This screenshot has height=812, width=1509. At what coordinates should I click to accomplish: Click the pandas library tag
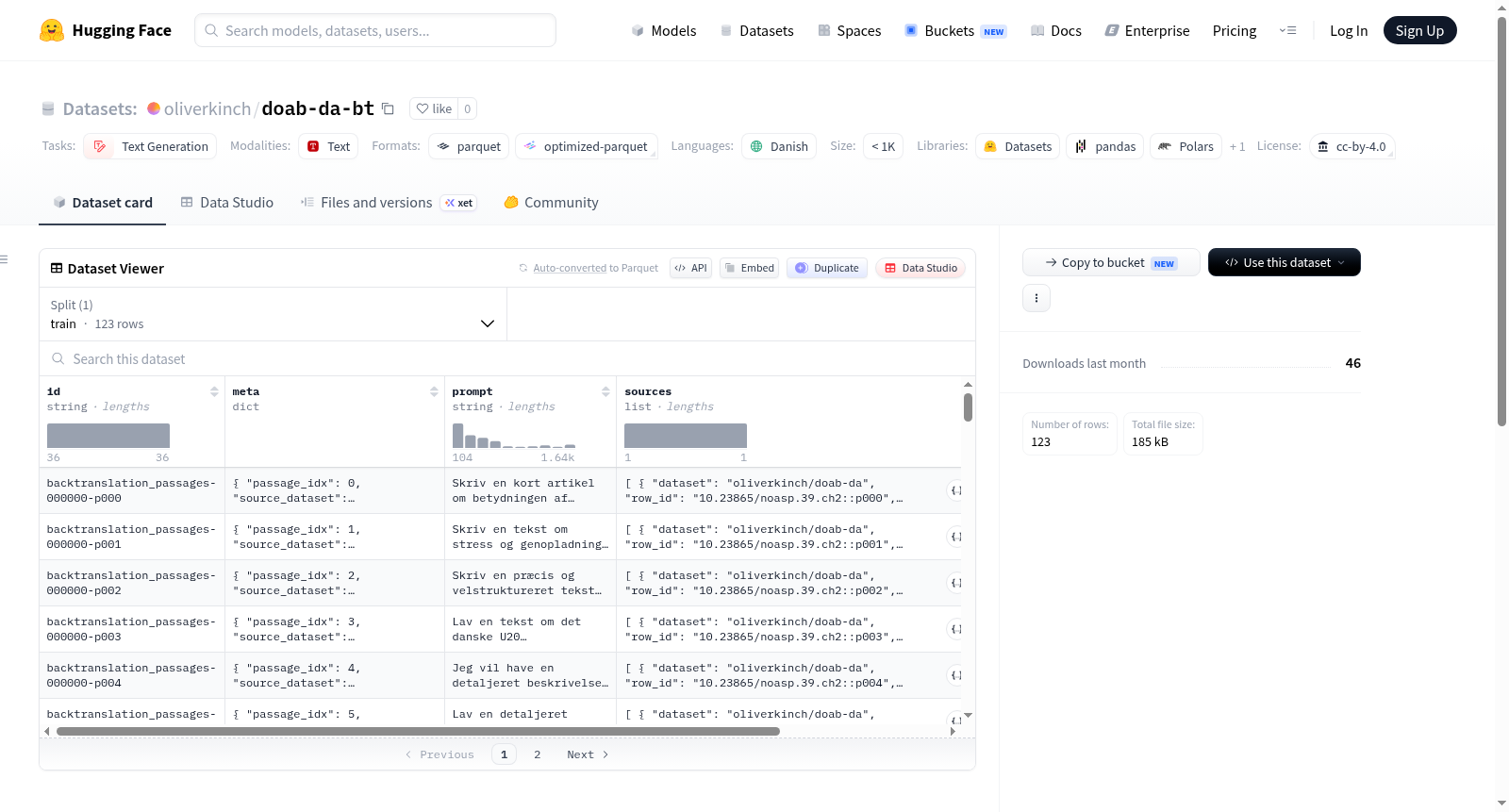(1105, 146)
